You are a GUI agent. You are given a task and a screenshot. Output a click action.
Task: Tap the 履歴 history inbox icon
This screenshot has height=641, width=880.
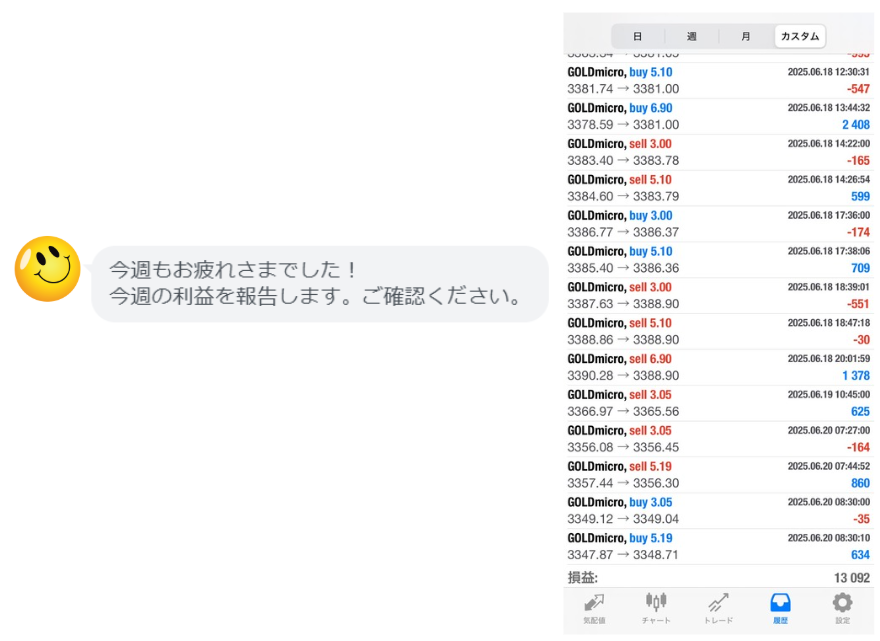click(x=780, y=607)
